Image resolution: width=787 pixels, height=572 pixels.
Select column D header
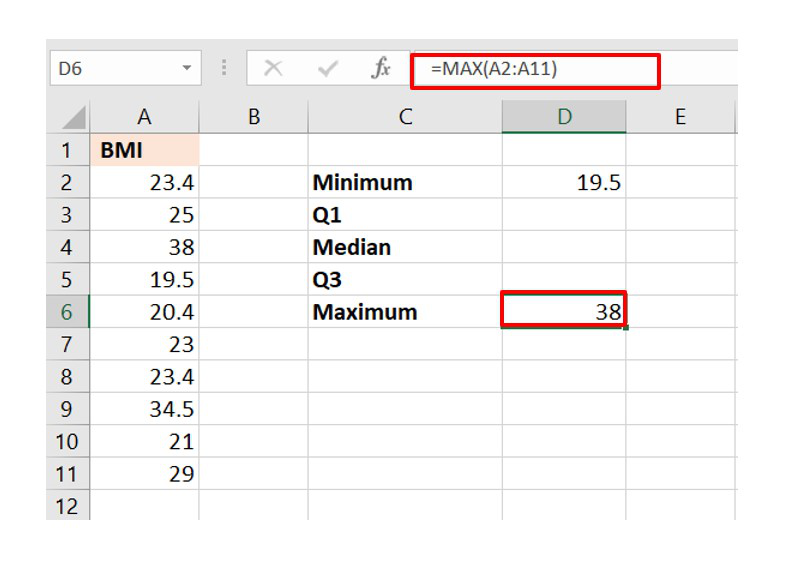click(x=564, y=117)
